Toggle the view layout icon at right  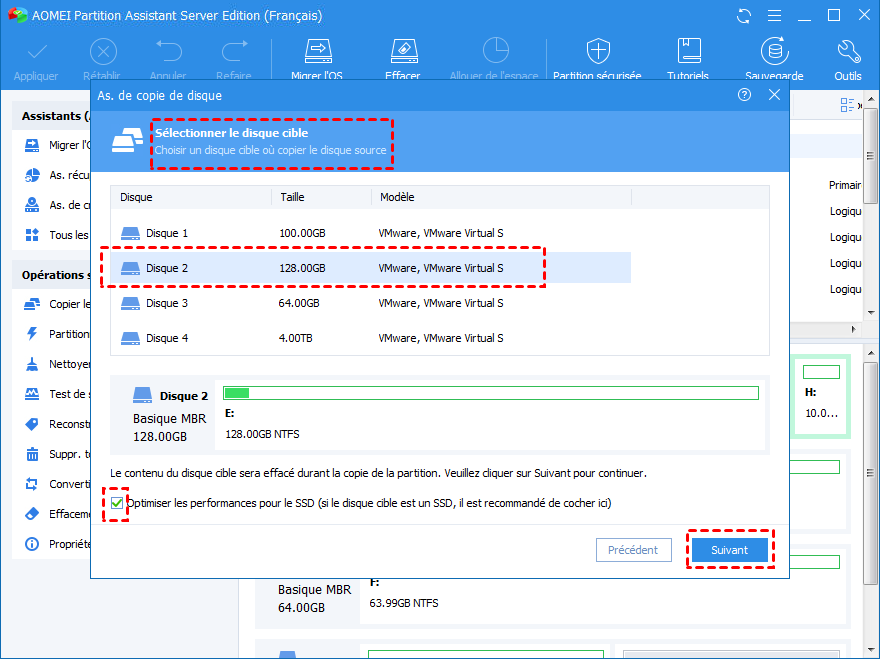pos(847,105)
